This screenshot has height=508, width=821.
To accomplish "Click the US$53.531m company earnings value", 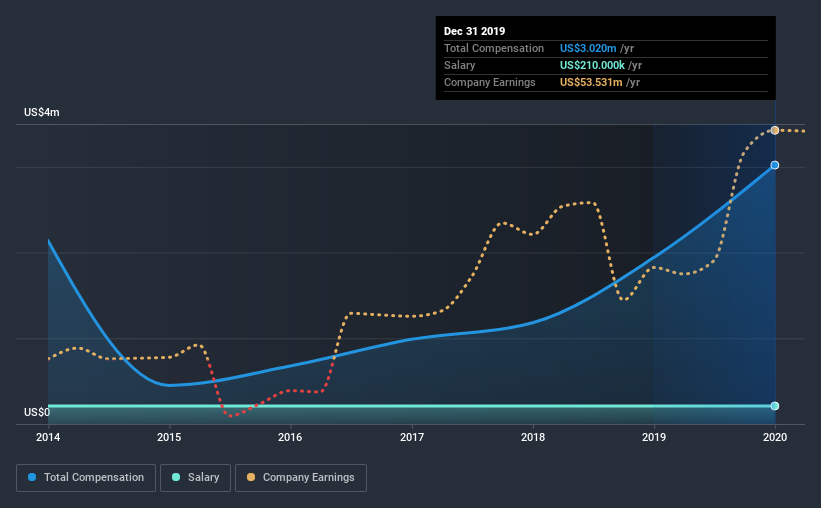I will 591,82.
